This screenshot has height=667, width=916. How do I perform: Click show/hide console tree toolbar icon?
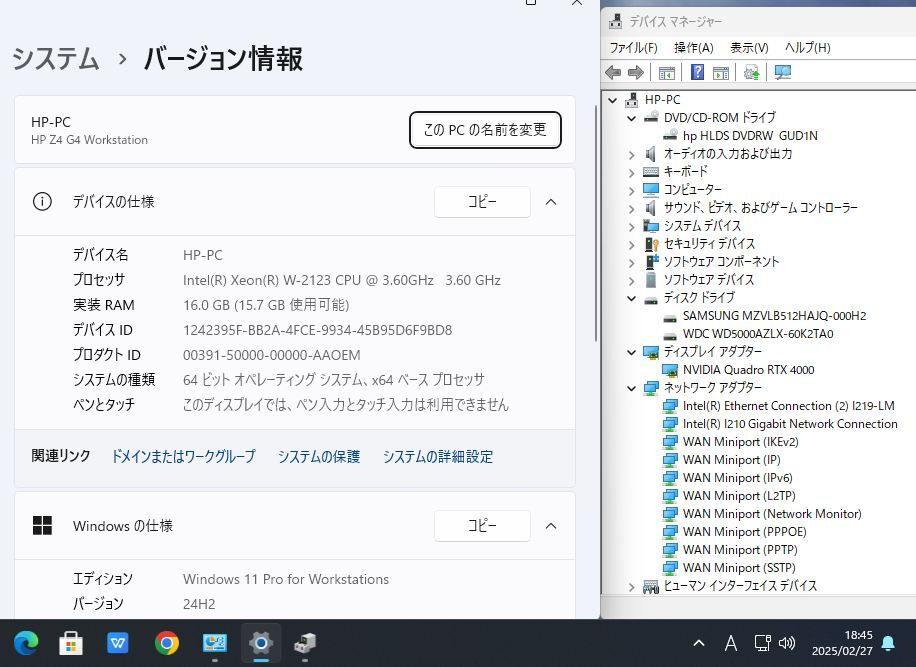click(666, 72)
